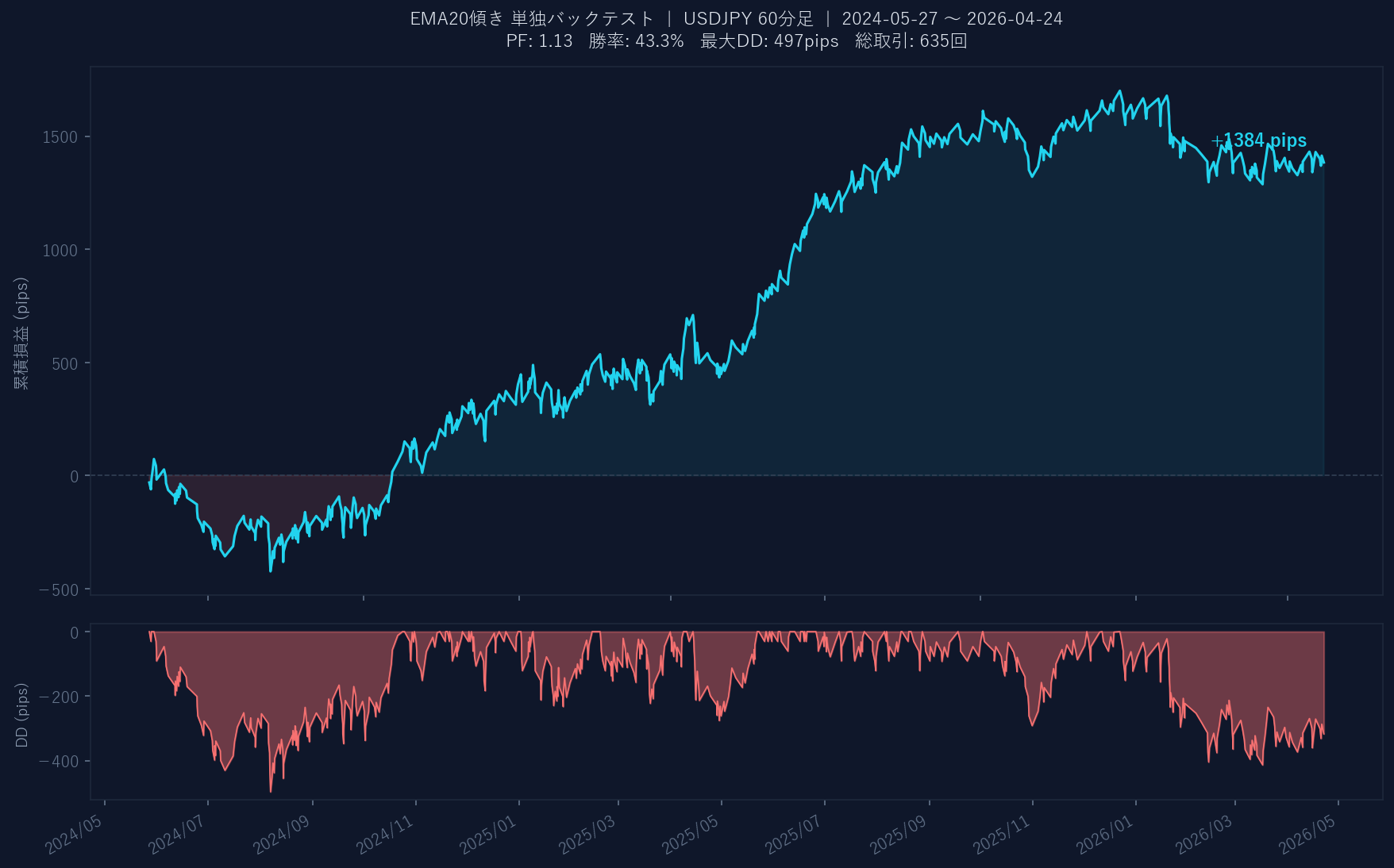Select the 500 tick label on equity axis
The height and width of the screenshot is (868, 1394).
point(64,364)
